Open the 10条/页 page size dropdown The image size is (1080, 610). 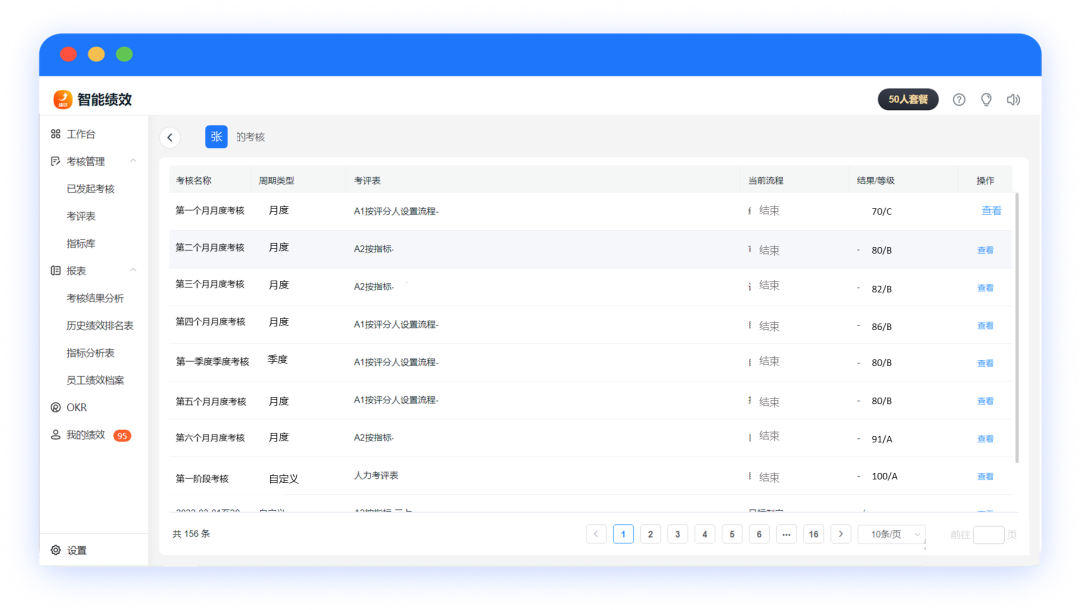click(892, 534)
